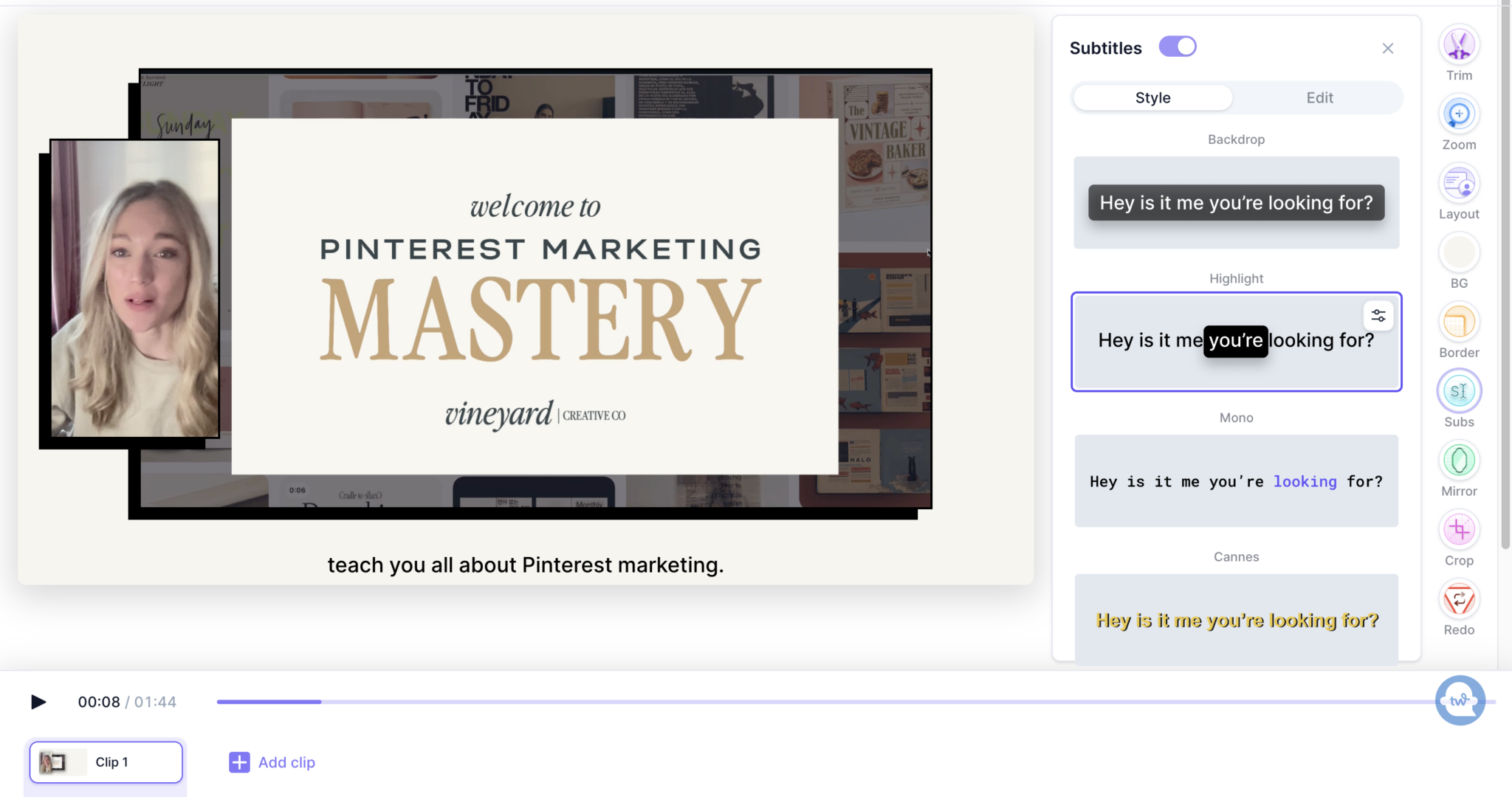The image size is (1512, 797).
Task: Click the Subs subtitles icon
Action: [x=1459, y=392]
